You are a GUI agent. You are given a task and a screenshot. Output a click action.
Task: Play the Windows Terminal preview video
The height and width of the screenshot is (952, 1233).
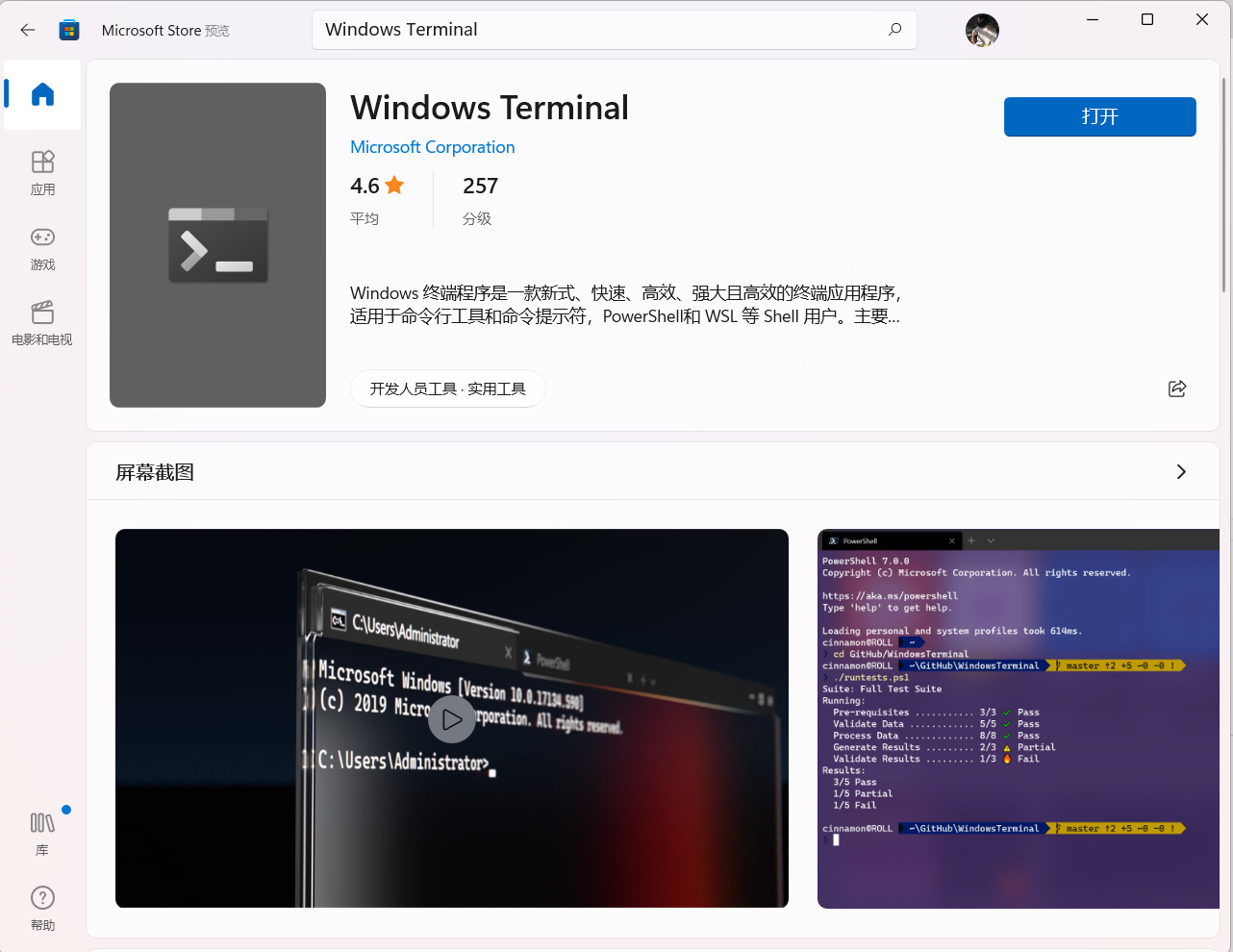point(451,719)
